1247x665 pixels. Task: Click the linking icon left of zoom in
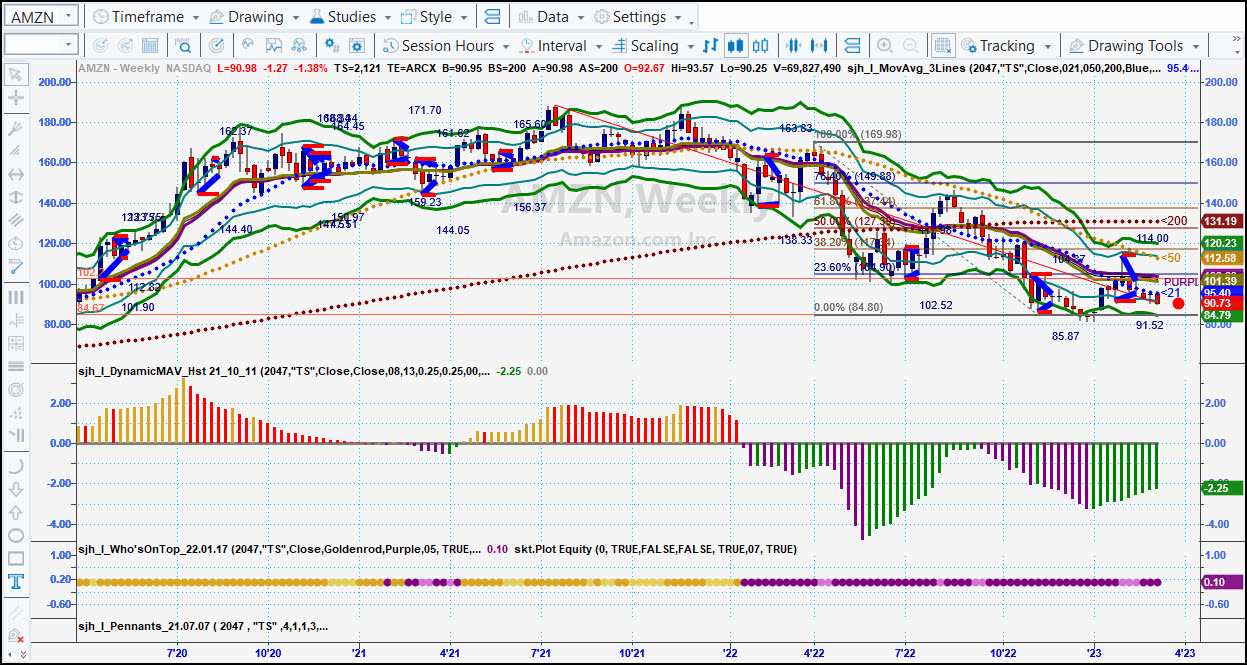pyautogui.click(x=852, y=45)
